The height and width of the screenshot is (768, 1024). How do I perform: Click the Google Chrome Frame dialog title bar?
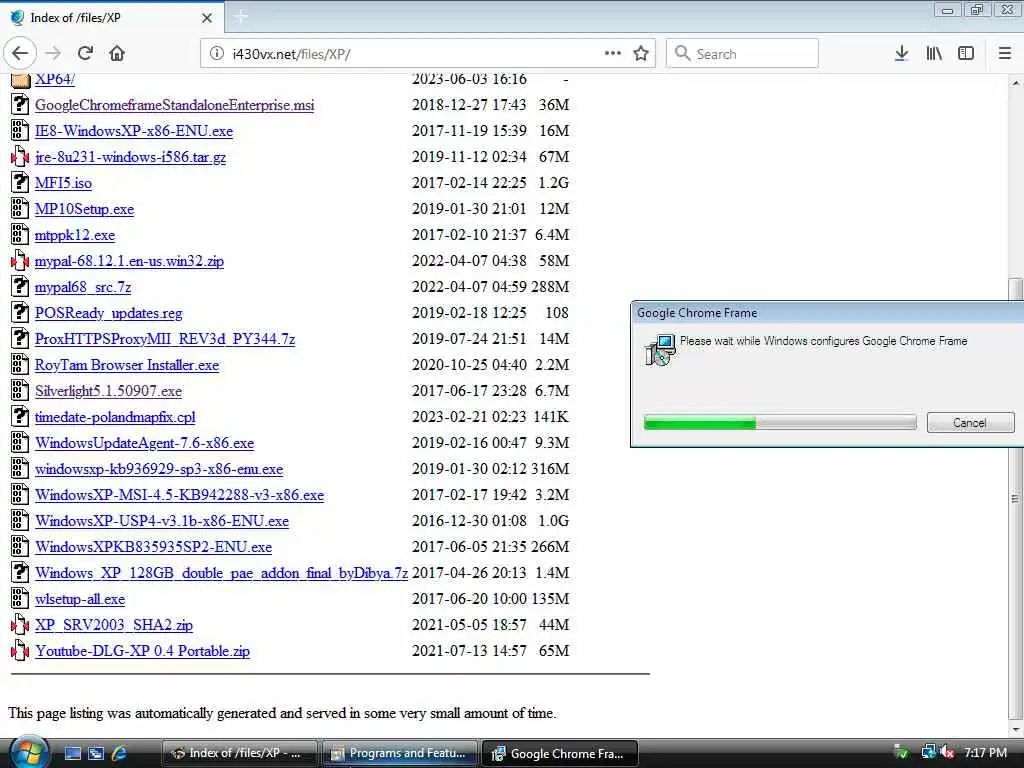[x=827, y=313]
